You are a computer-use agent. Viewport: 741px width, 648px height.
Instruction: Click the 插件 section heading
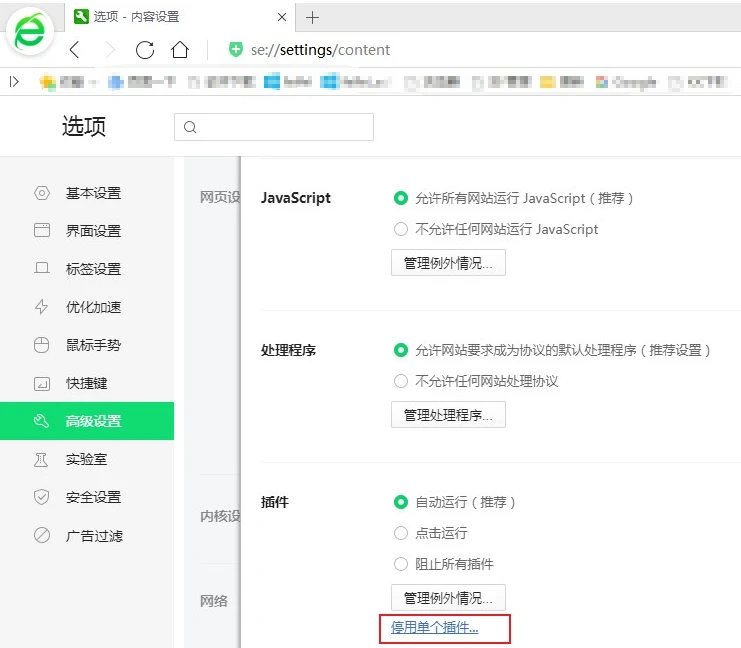(x=275, y=502)
